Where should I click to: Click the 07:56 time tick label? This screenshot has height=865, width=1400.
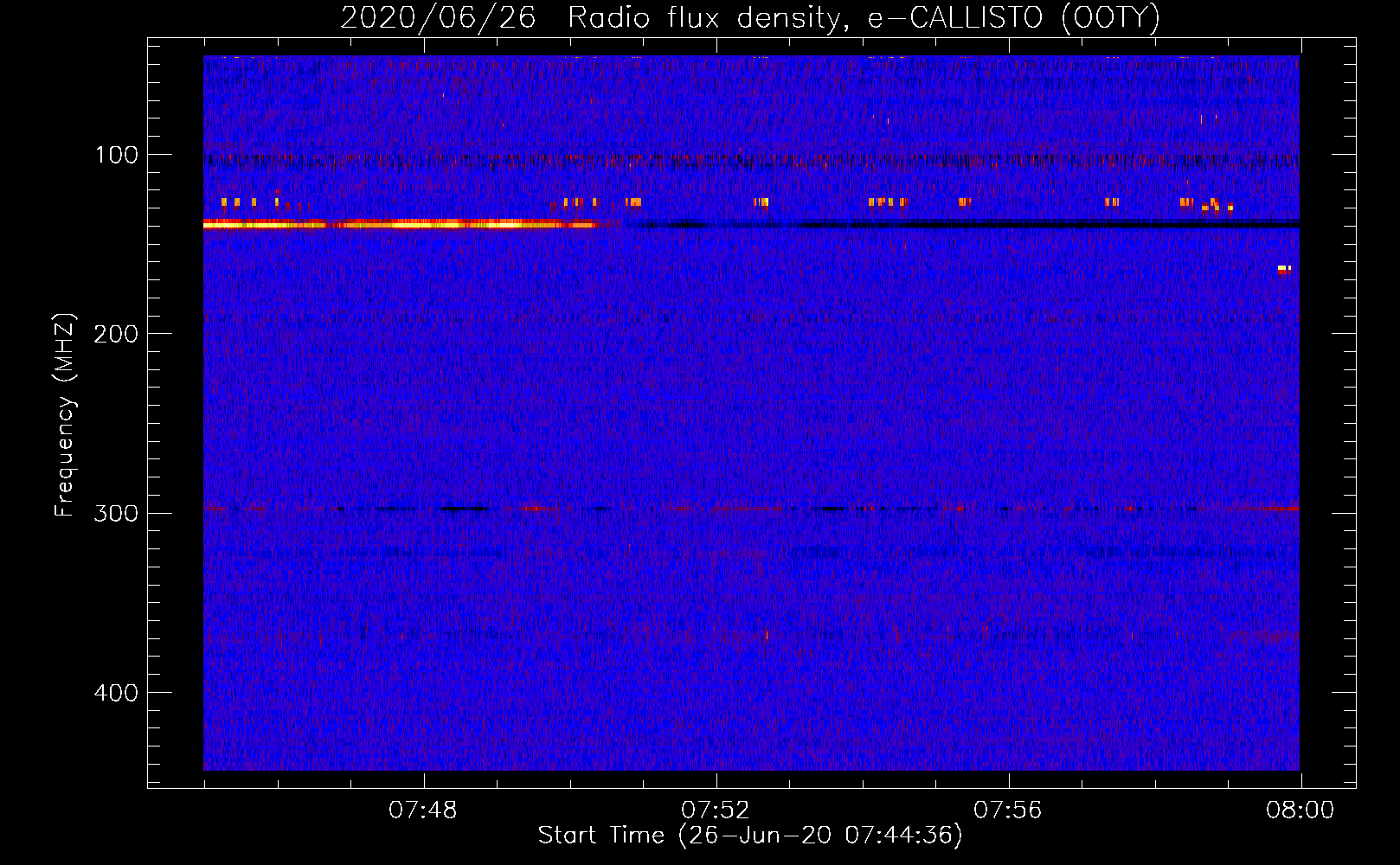pyautogui.click(x=1007, y=811)
